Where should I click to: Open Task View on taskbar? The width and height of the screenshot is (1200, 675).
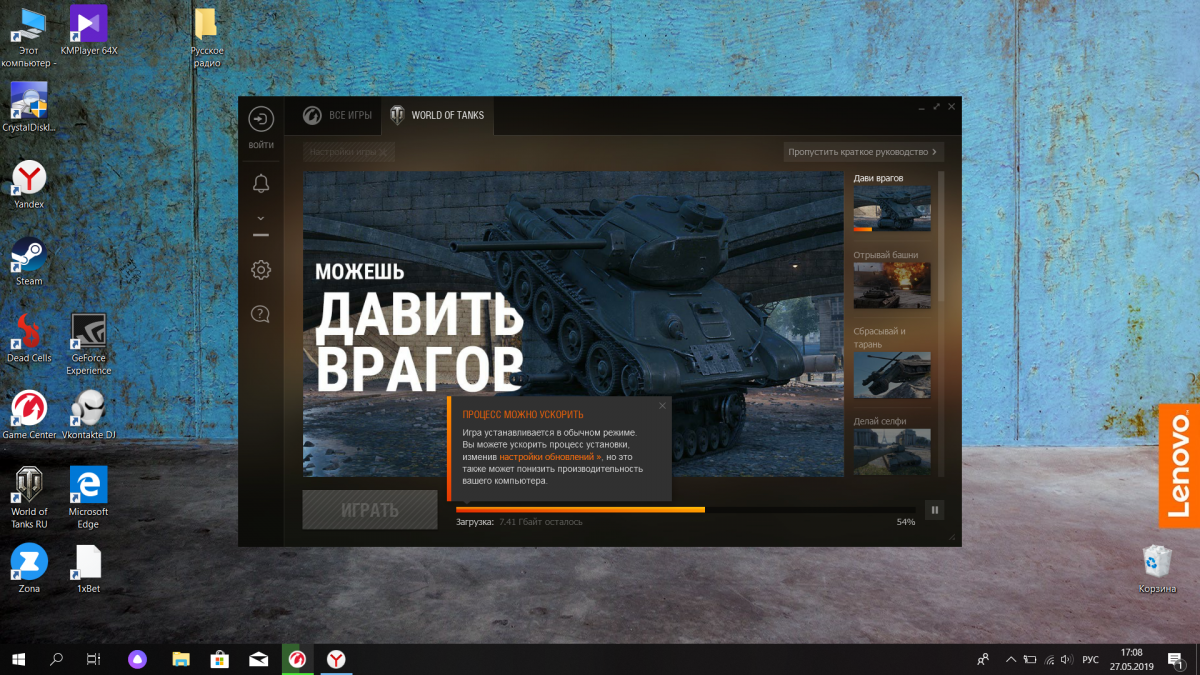pyautogui.click(x=93, y=659)
